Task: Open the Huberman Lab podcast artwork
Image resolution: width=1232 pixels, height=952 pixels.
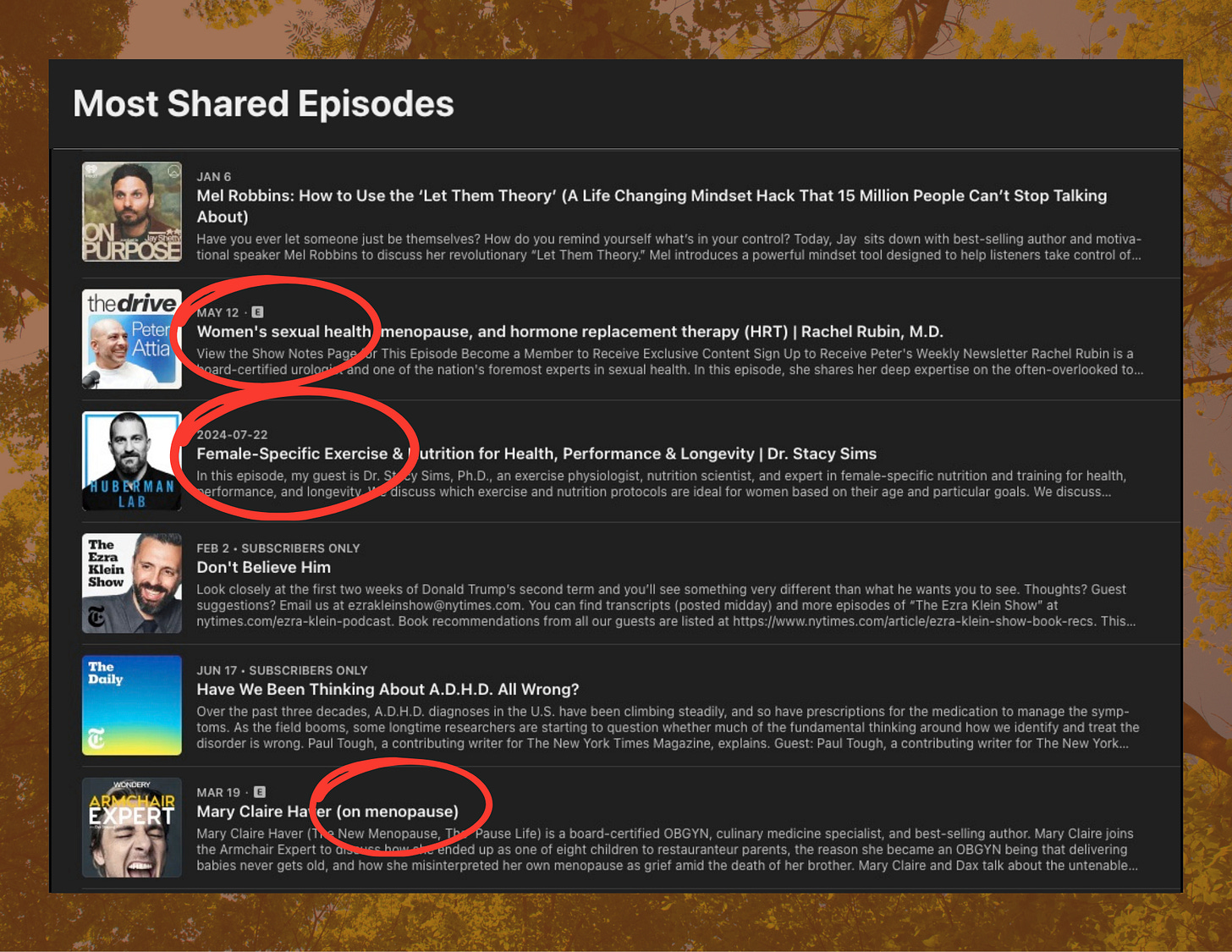Action: click(x=131, y=461)
